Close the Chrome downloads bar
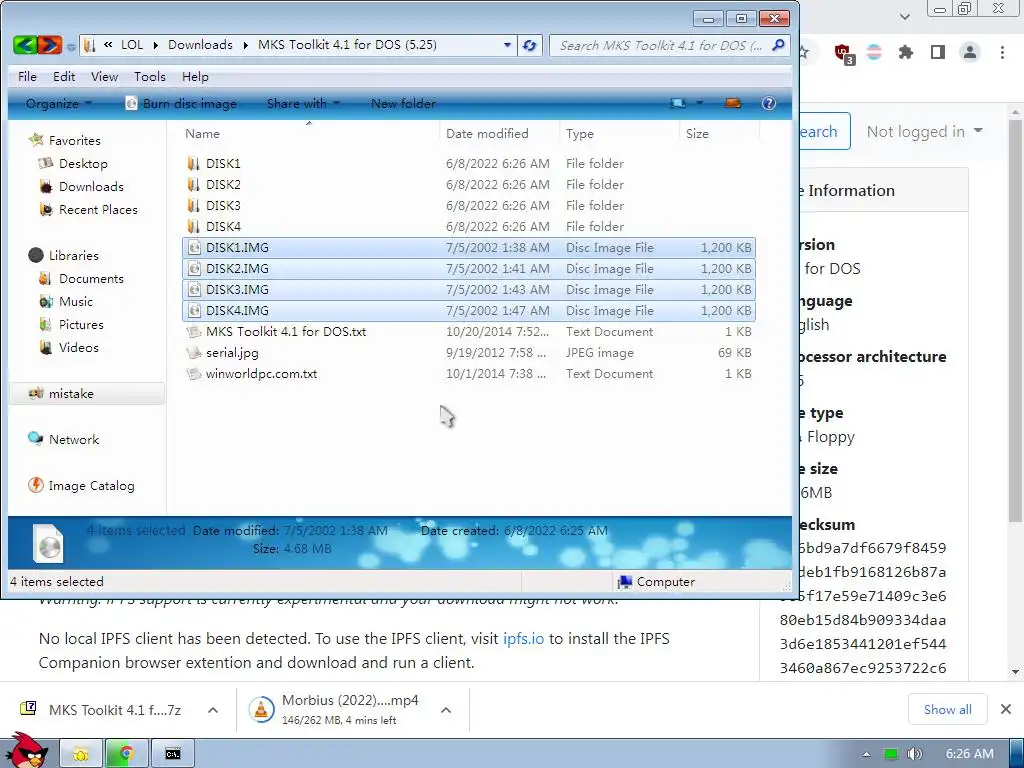Screen dimensions: 1024x768 point(1006,709)
